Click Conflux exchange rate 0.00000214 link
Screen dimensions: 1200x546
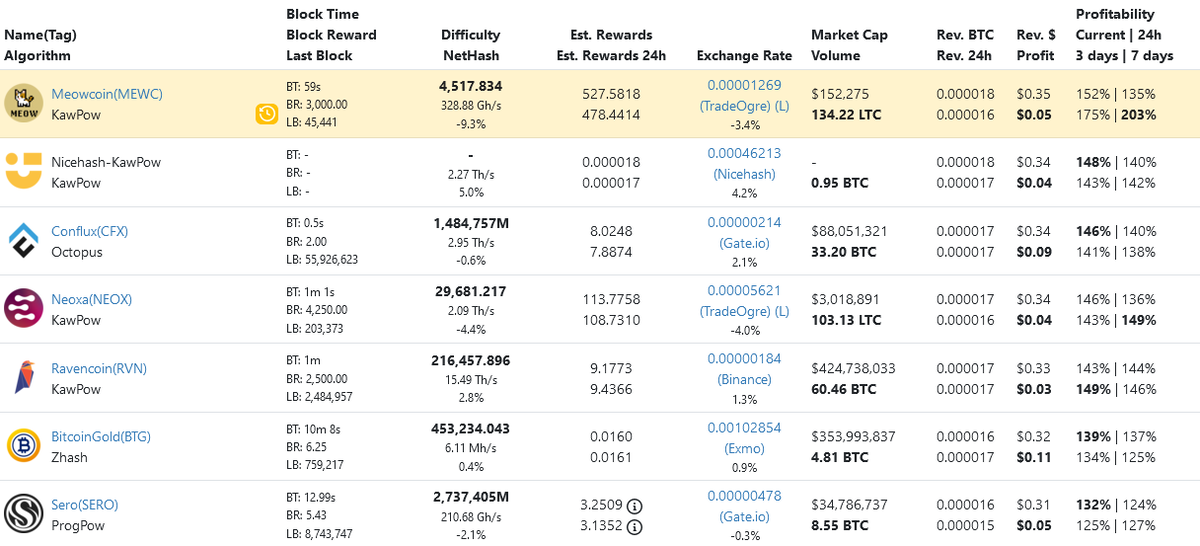tap(744, 222)
